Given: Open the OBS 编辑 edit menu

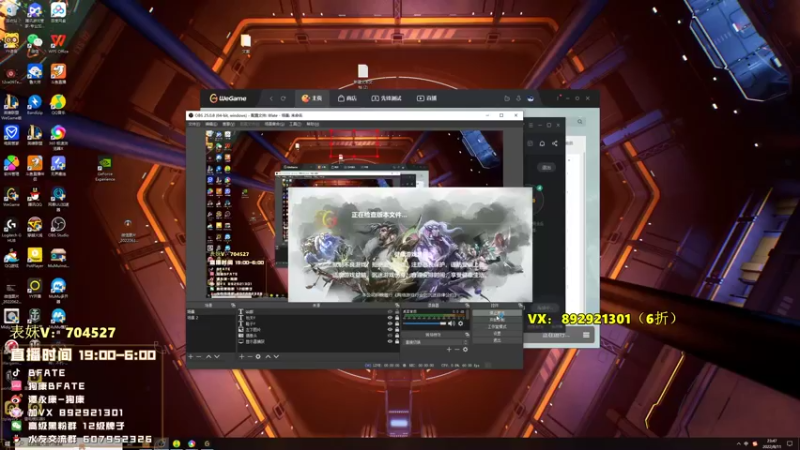Looking at the screenshot, I should tap(211, 124).
